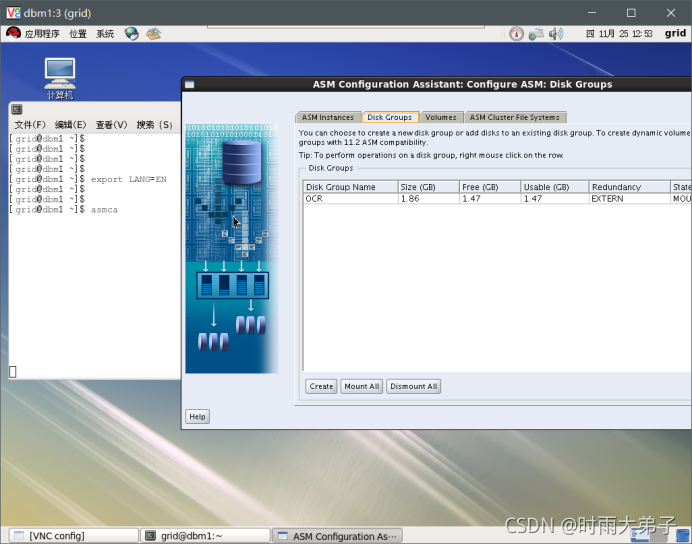Select the OCR disk group row

pyautogui.click(x=497, y=199)
